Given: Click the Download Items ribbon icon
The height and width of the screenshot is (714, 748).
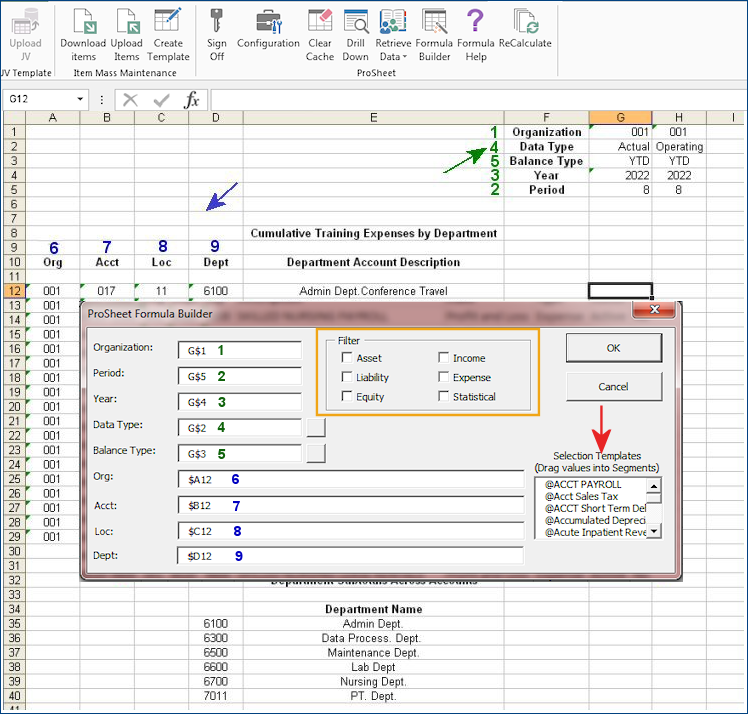Looking at the screenshot, I should [x=83, y=23].
